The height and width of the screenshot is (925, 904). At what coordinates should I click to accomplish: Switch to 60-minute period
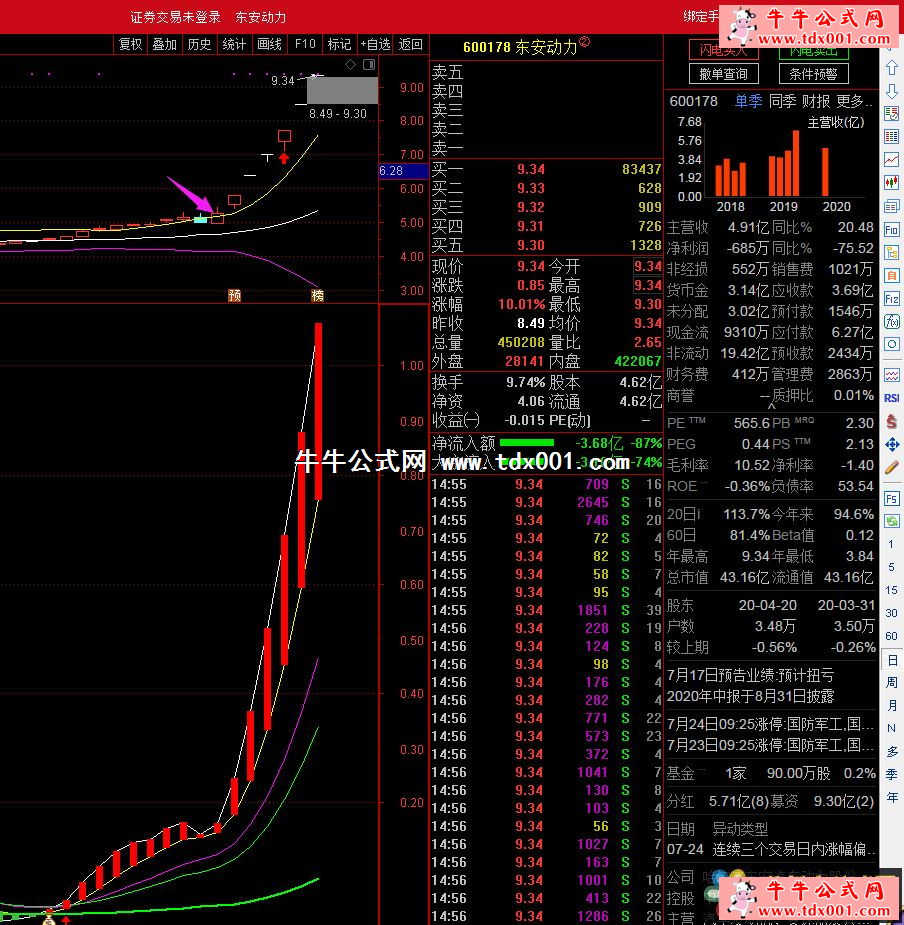point(891,636)
